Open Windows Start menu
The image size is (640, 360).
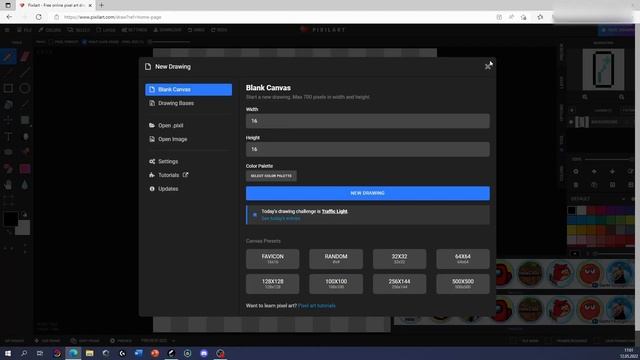pyautogui.click(x=7, y=353)
